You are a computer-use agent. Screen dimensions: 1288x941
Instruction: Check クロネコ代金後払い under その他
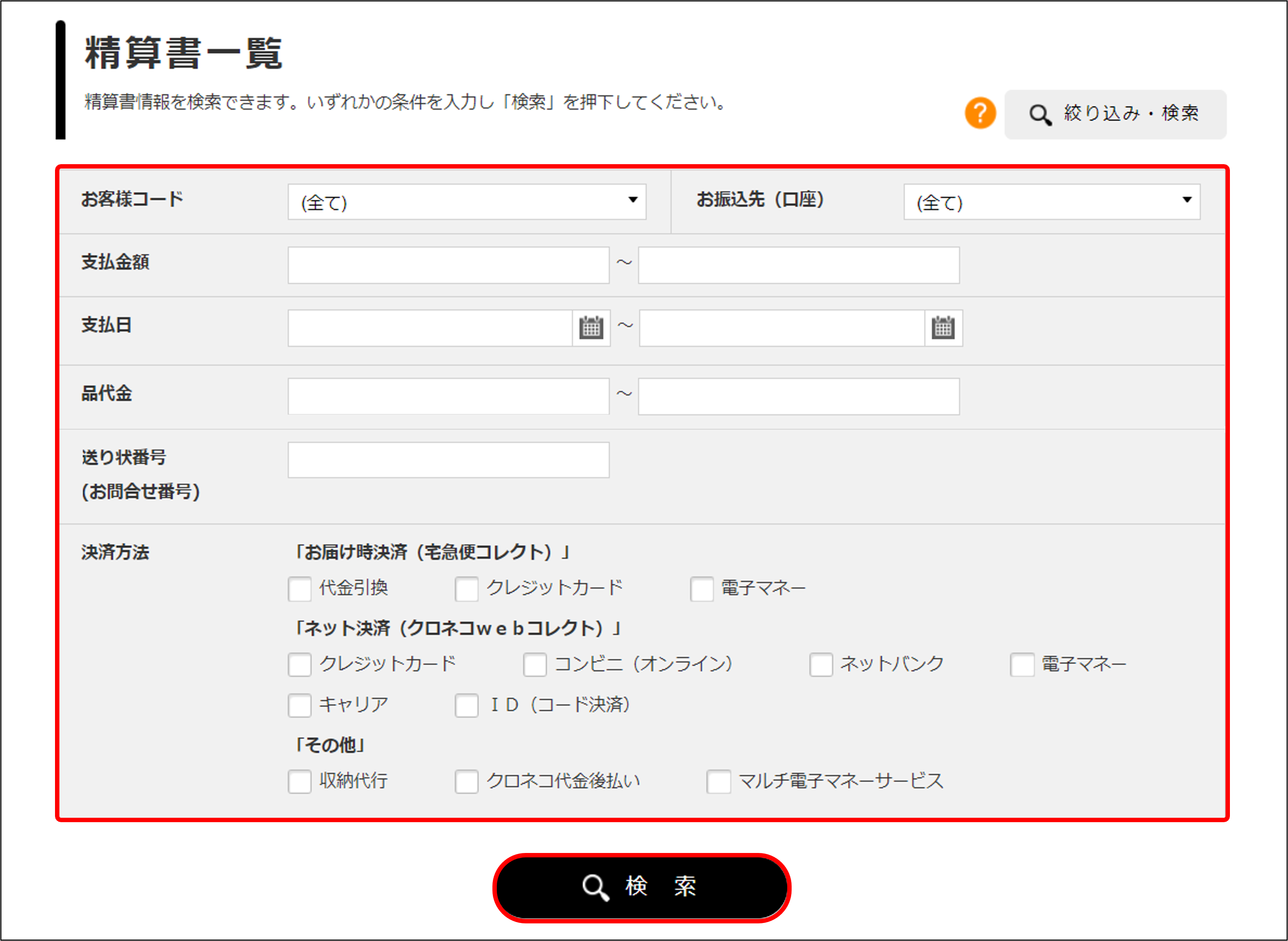[466, 782]
